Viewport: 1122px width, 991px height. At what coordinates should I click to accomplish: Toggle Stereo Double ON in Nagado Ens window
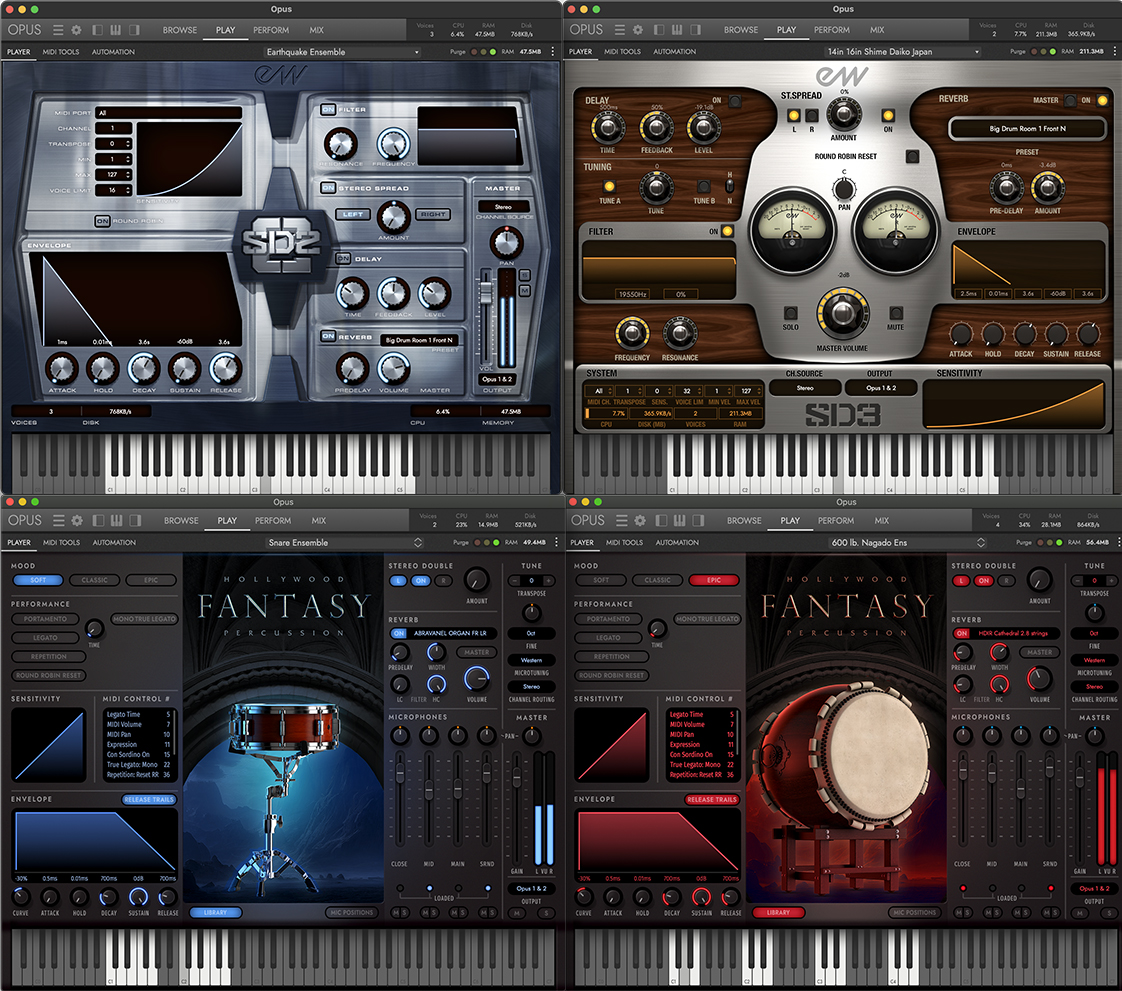[x=984, y=580]
